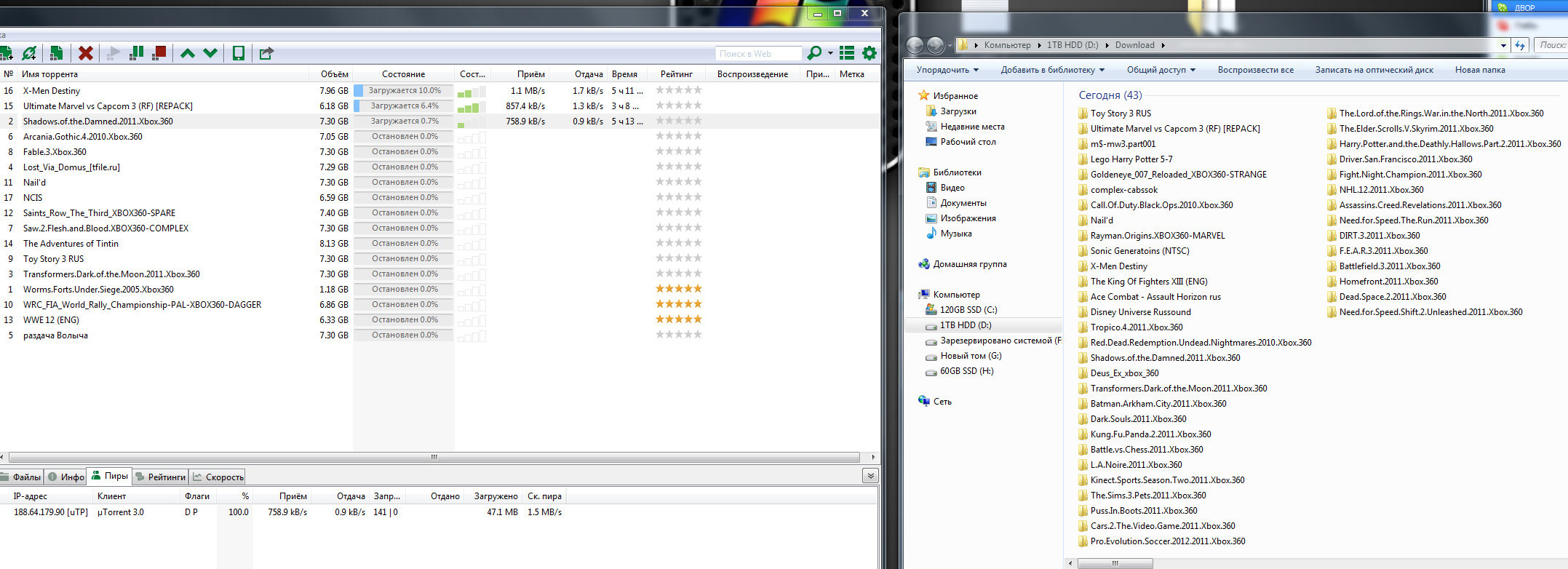Click the share icon in uTorrent toolbar
The image size is (1568, 569).
pos(266,53)
